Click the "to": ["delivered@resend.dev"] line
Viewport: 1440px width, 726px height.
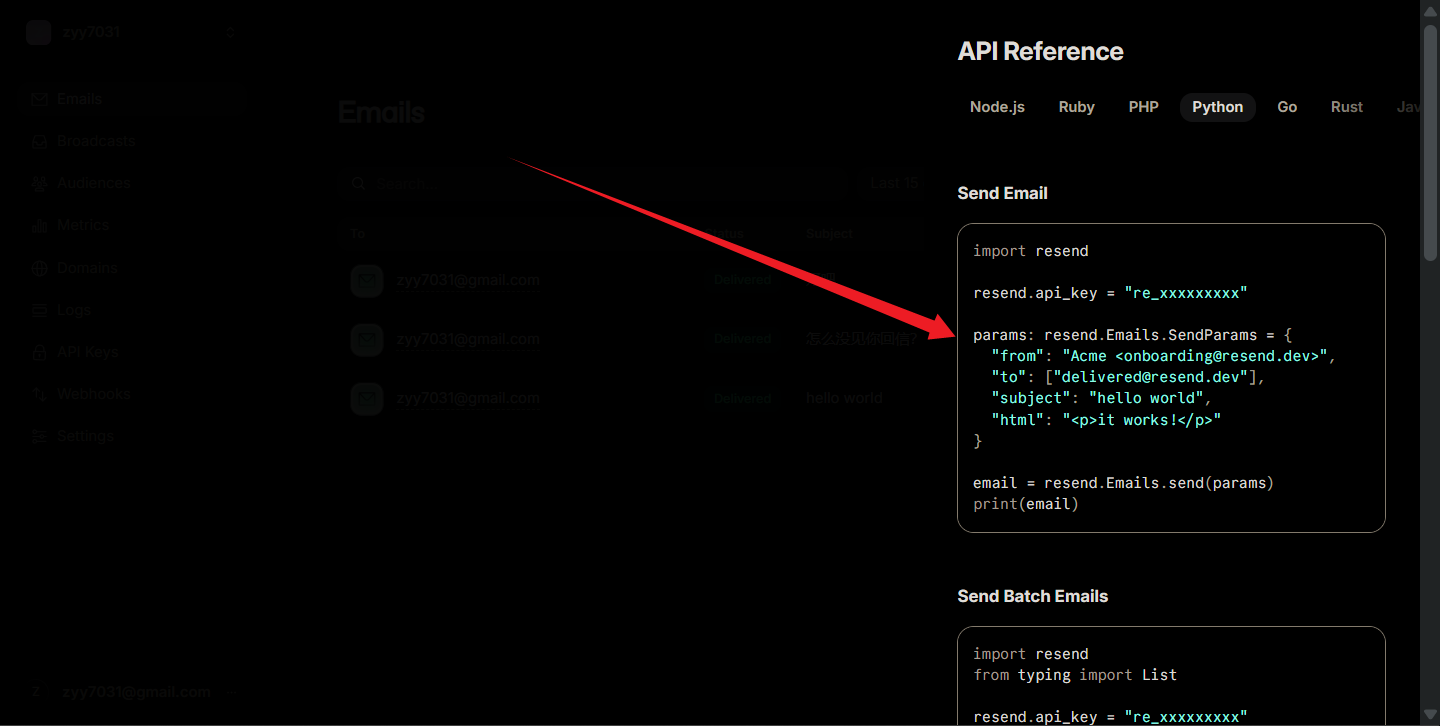click(x=1128, y=377)
